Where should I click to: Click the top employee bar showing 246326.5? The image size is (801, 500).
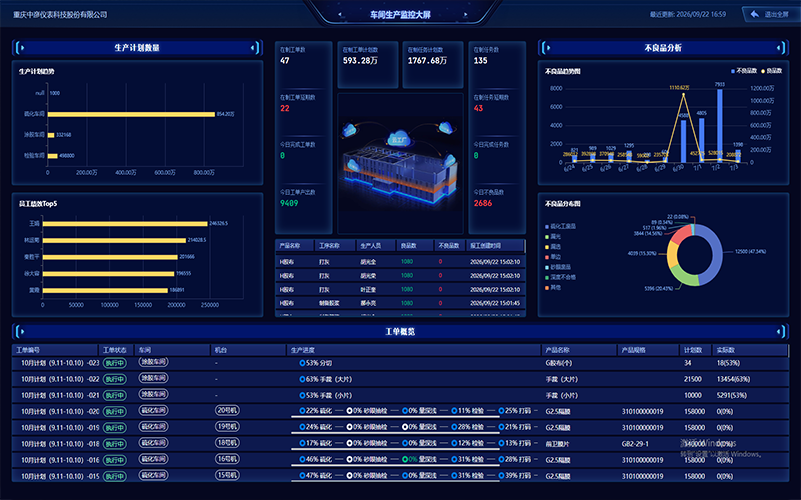(125, 224)
